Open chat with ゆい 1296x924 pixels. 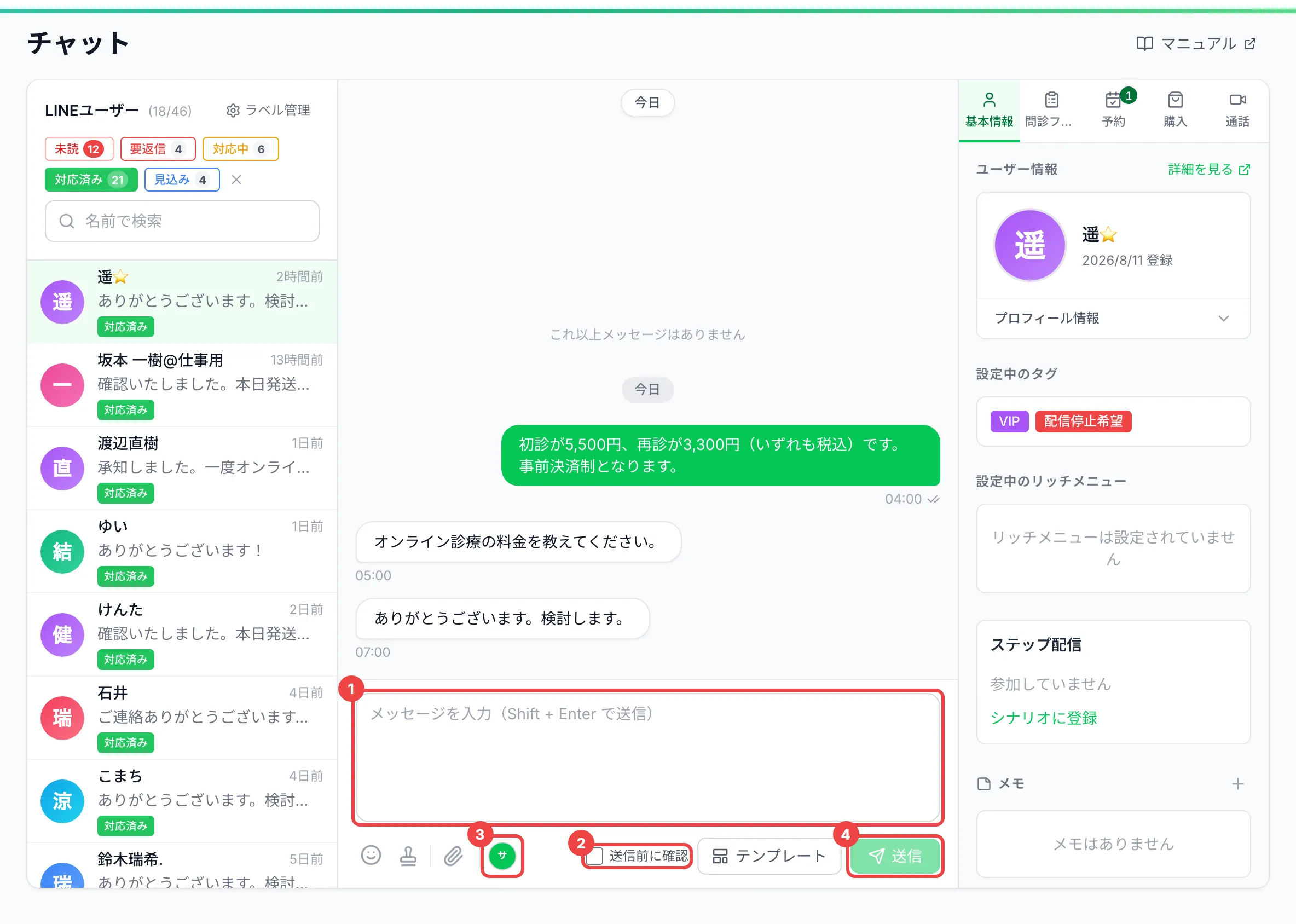coord(182,551)
